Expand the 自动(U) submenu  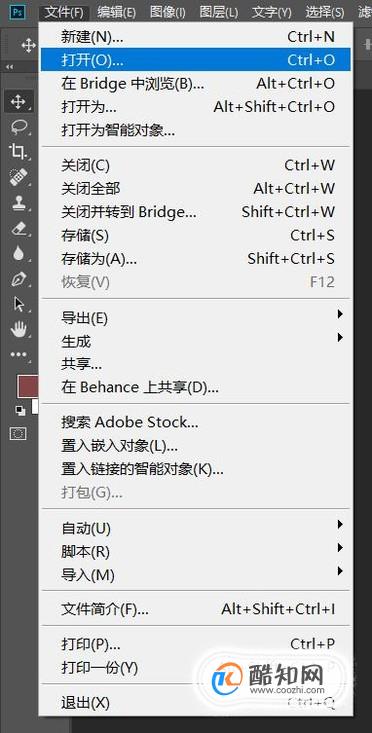point(196,529)
